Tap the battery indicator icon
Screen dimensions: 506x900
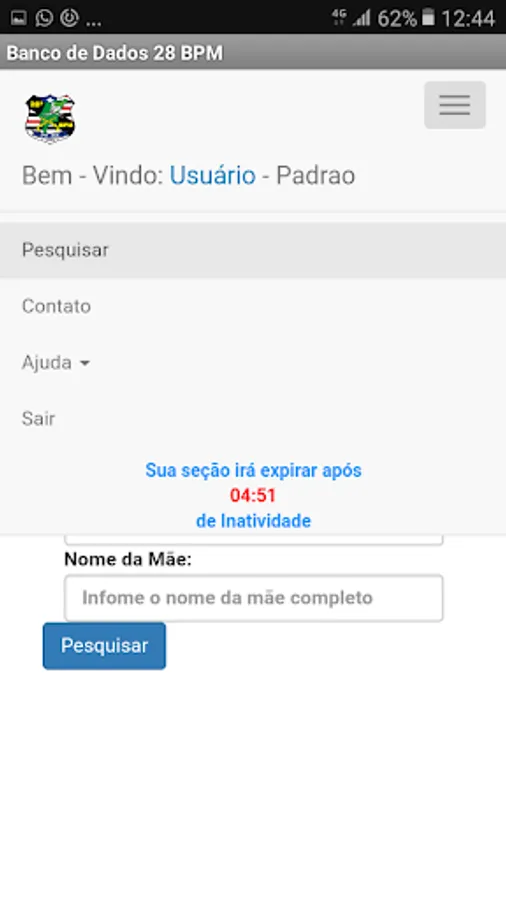(x=428, y=18)
